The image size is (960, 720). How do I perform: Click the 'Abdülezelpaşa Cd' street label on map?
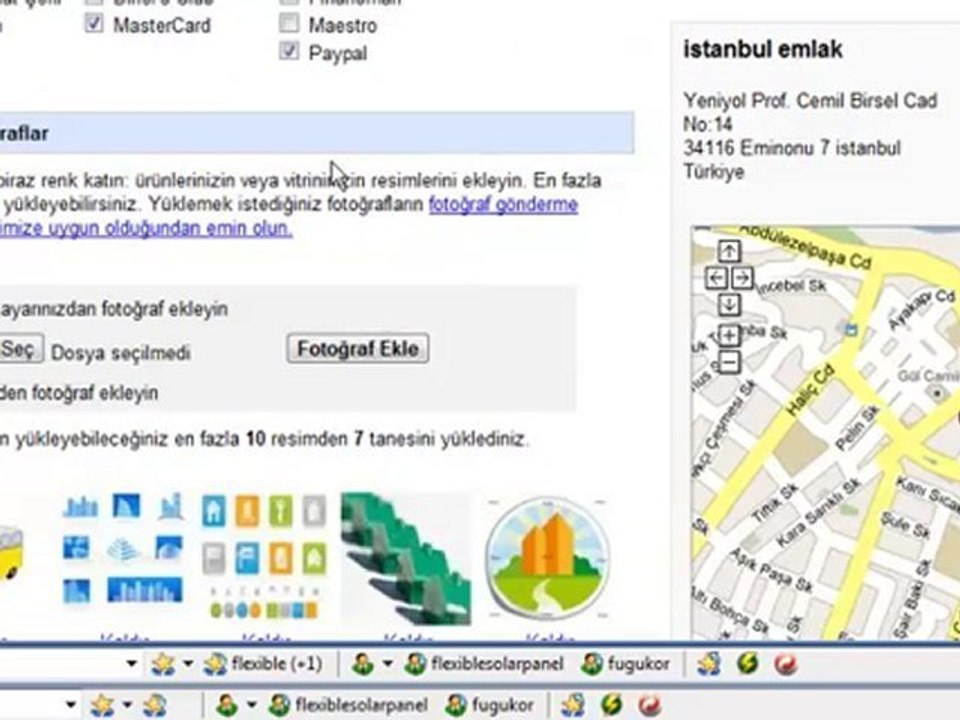point(804,246)
